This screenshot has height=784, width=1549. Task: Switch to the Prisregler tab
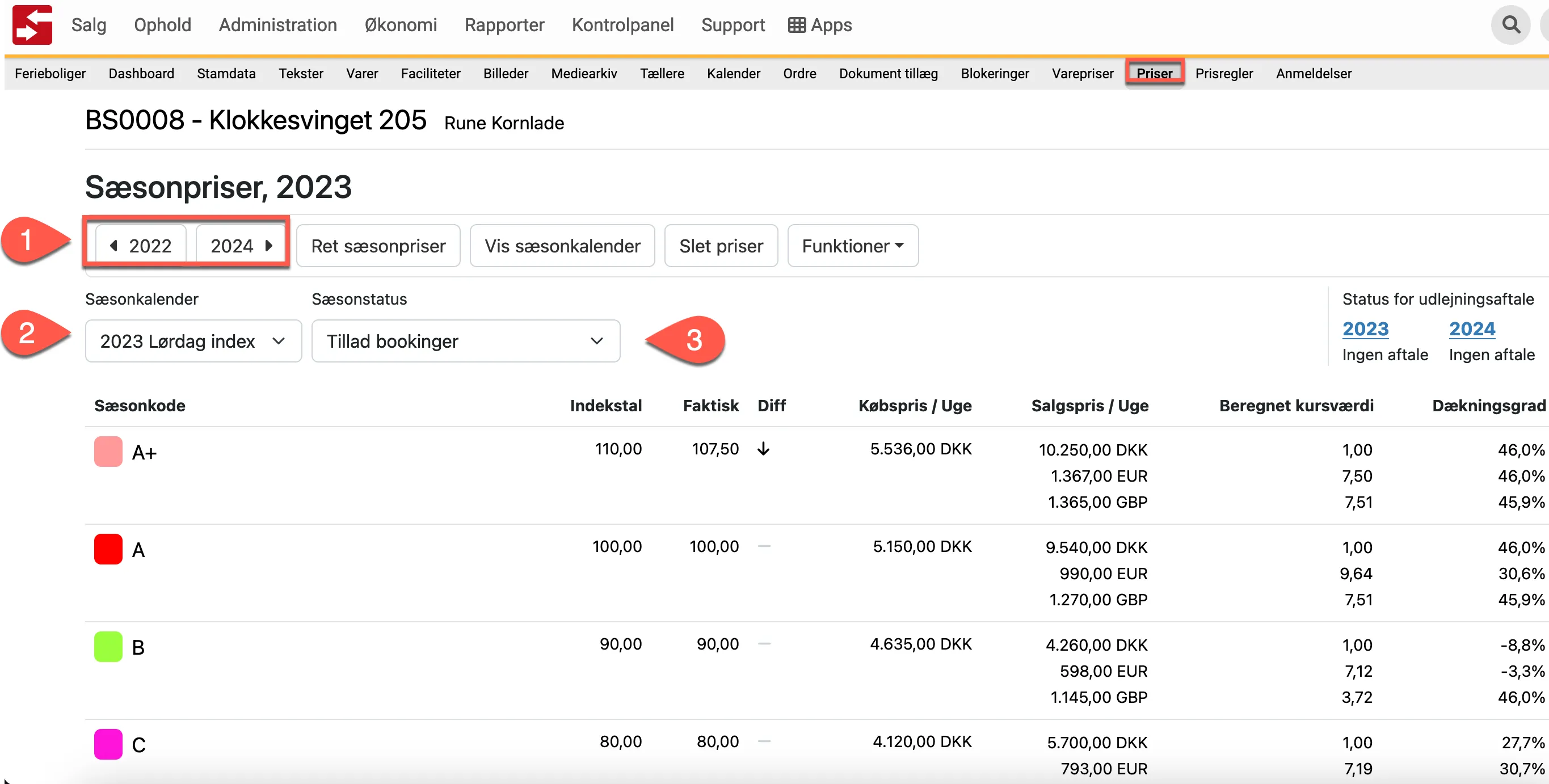[1224, 73]
